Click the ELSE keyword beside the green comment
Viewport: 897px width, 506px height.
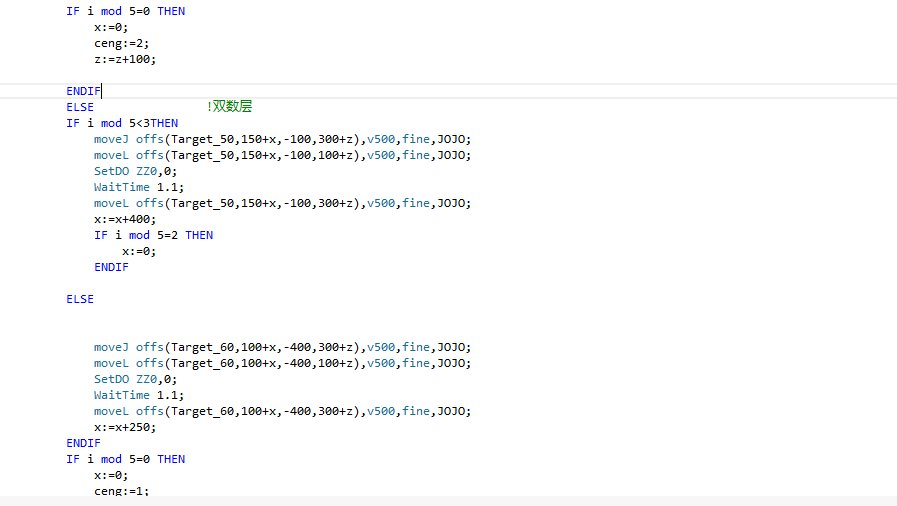pyautogui.click(x=80, y=107)
